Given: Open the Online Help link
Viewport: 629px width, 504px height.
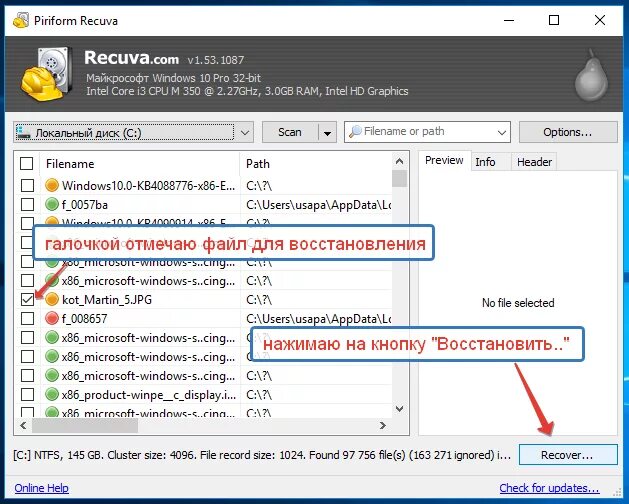Looking at the screenshot, I should (x=41, y=488).
